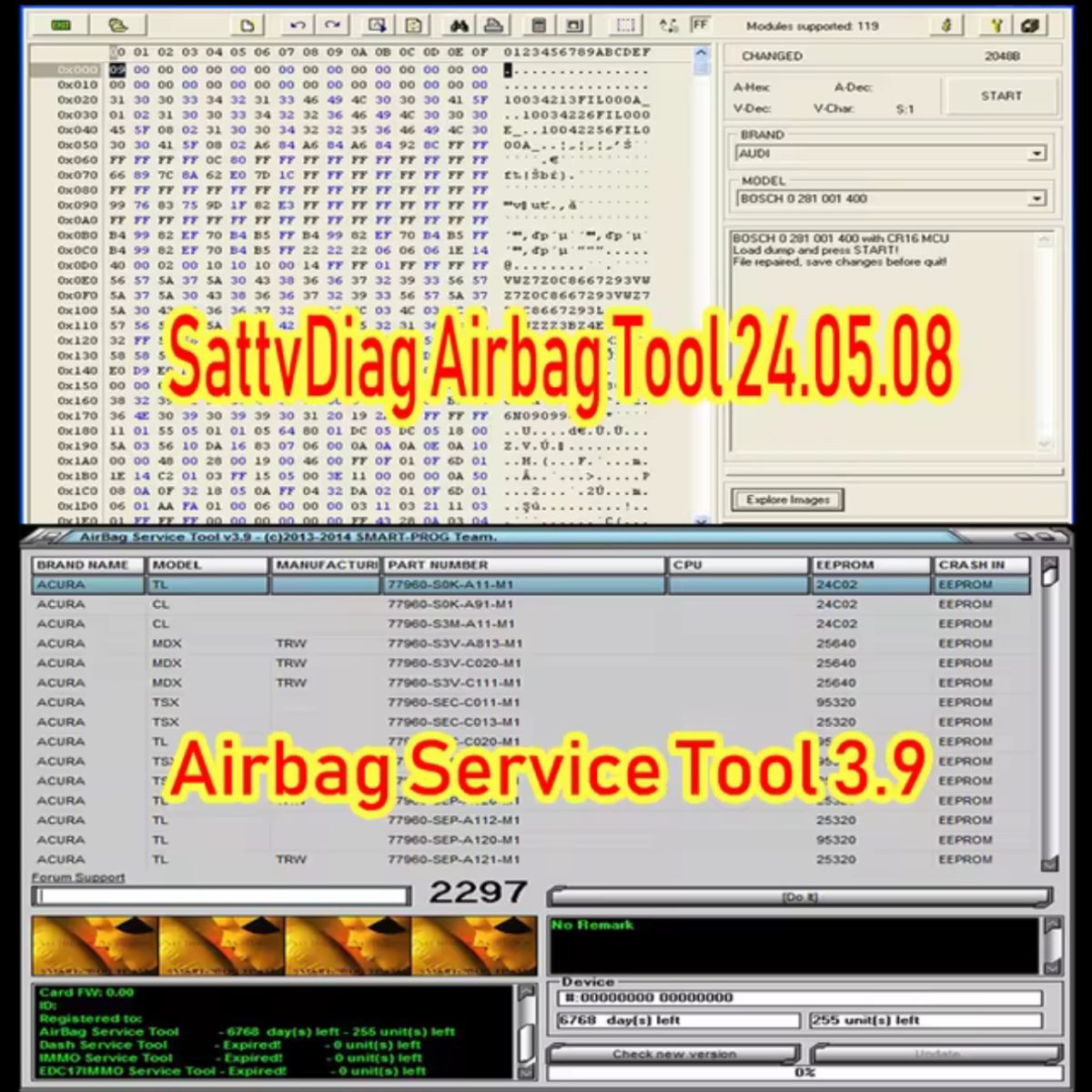
Task: Create a new dump file
Action: click(248, 25)
